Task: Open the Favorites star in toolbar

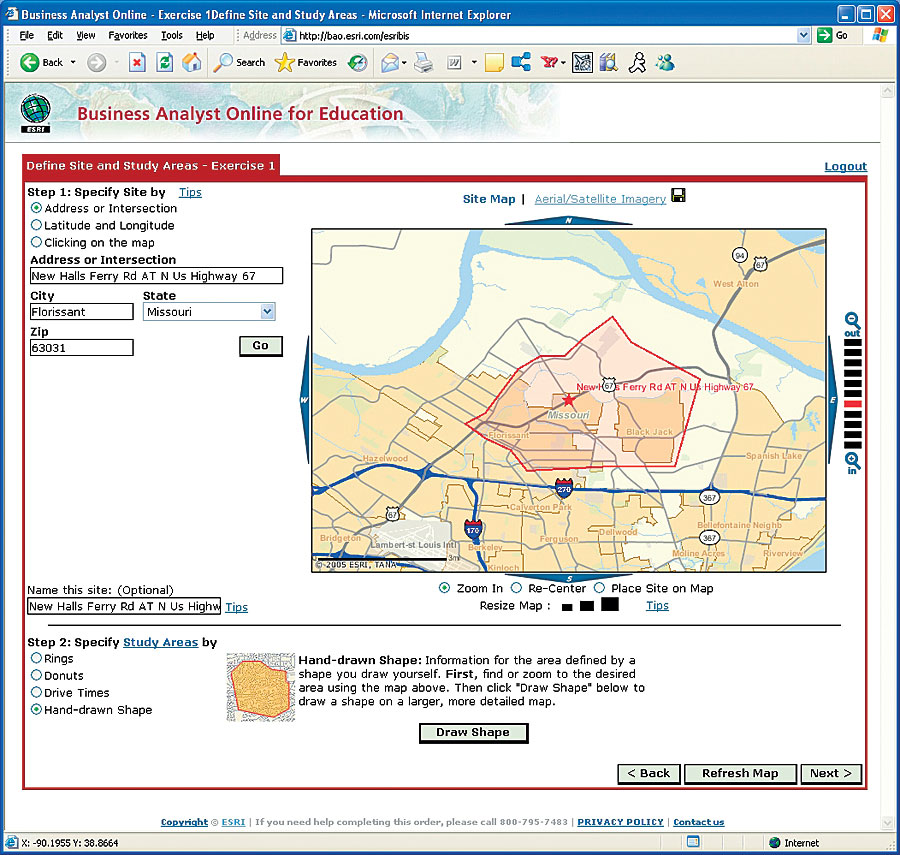Action: click(284, 63)
